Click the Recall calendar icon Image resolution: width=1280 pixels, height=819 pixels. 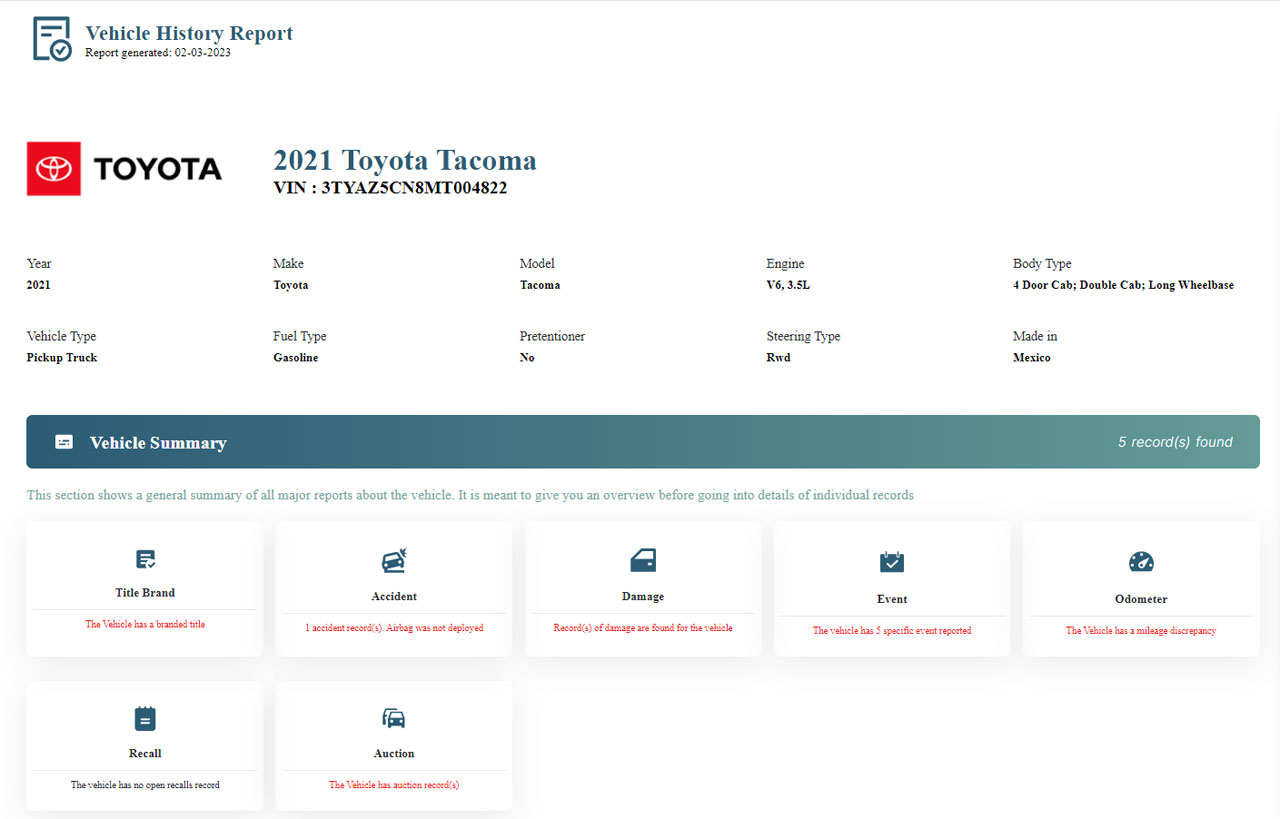coord(145,718)
